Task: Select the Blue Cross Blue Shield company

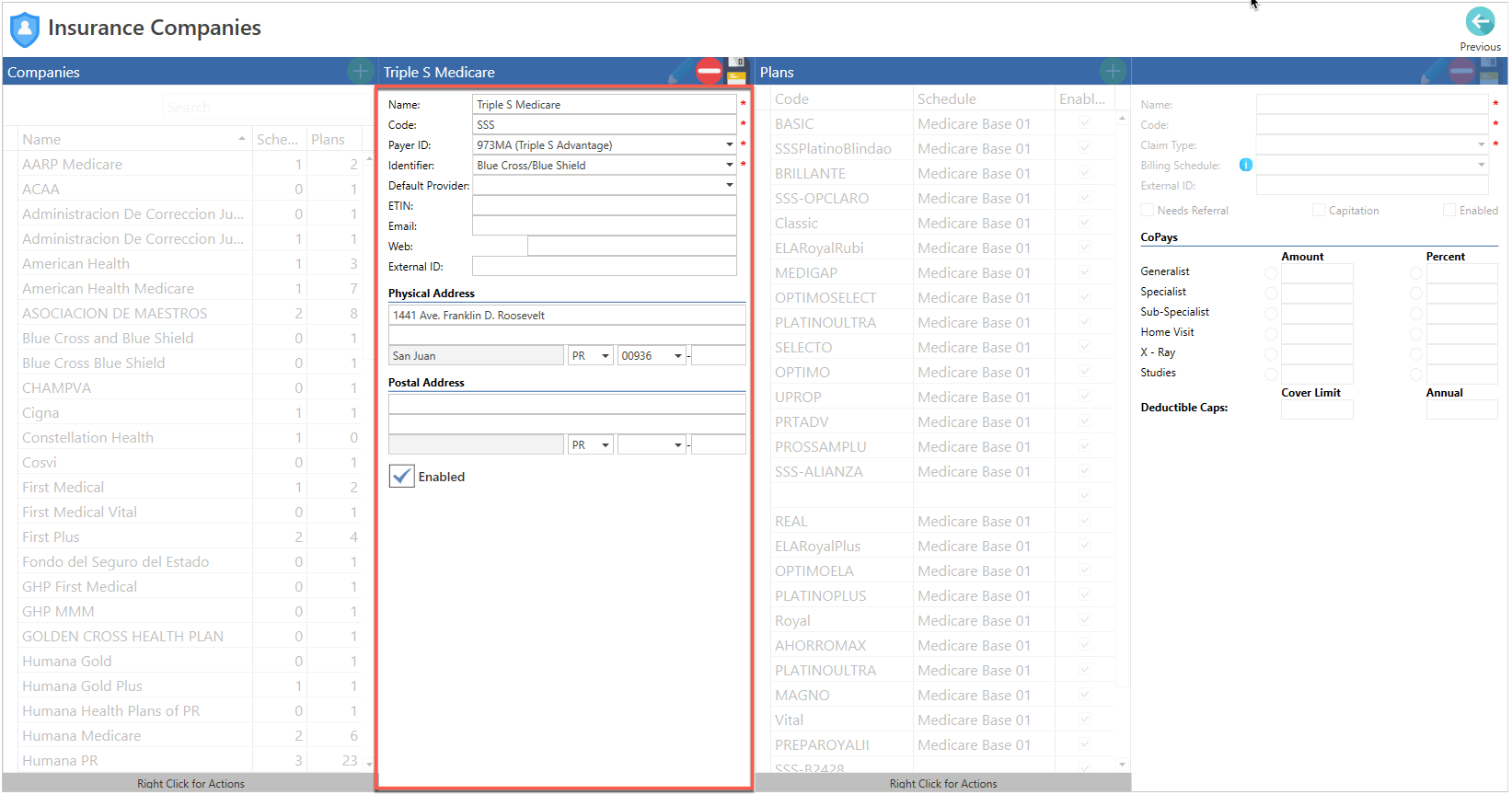Action: [190, 363]
